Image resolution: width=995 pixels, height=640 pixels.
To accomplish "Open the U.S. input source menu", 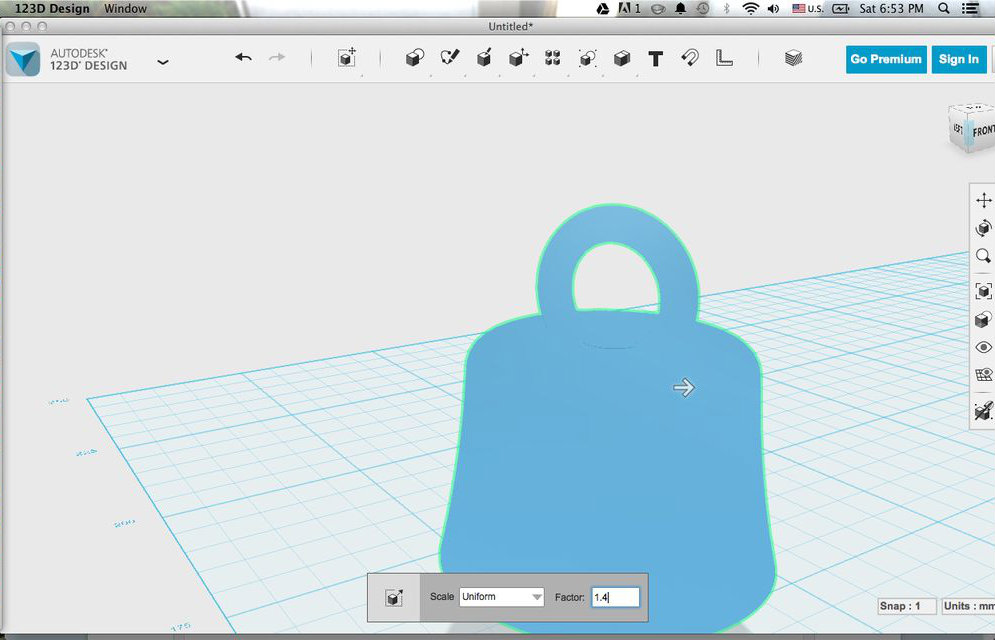I will (x=808, y=8).
